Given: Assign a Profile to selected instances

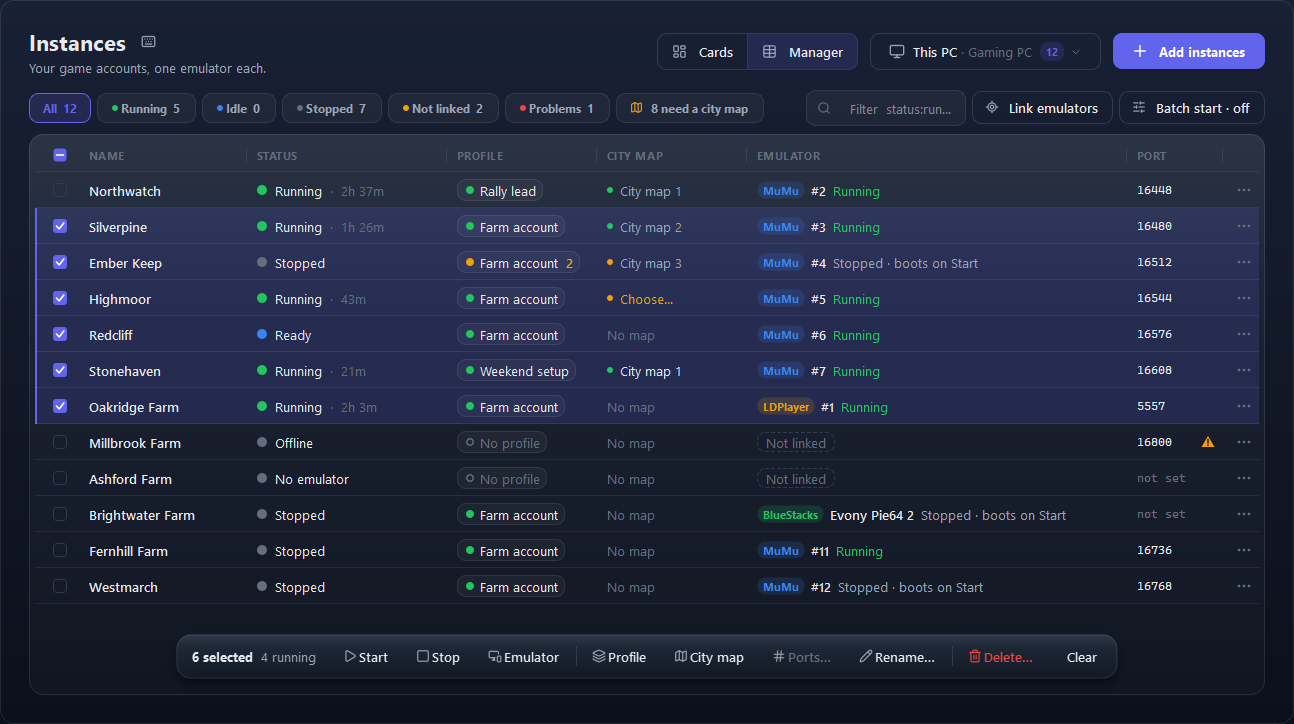Looking at the screenshot, I should pos(619,657).
